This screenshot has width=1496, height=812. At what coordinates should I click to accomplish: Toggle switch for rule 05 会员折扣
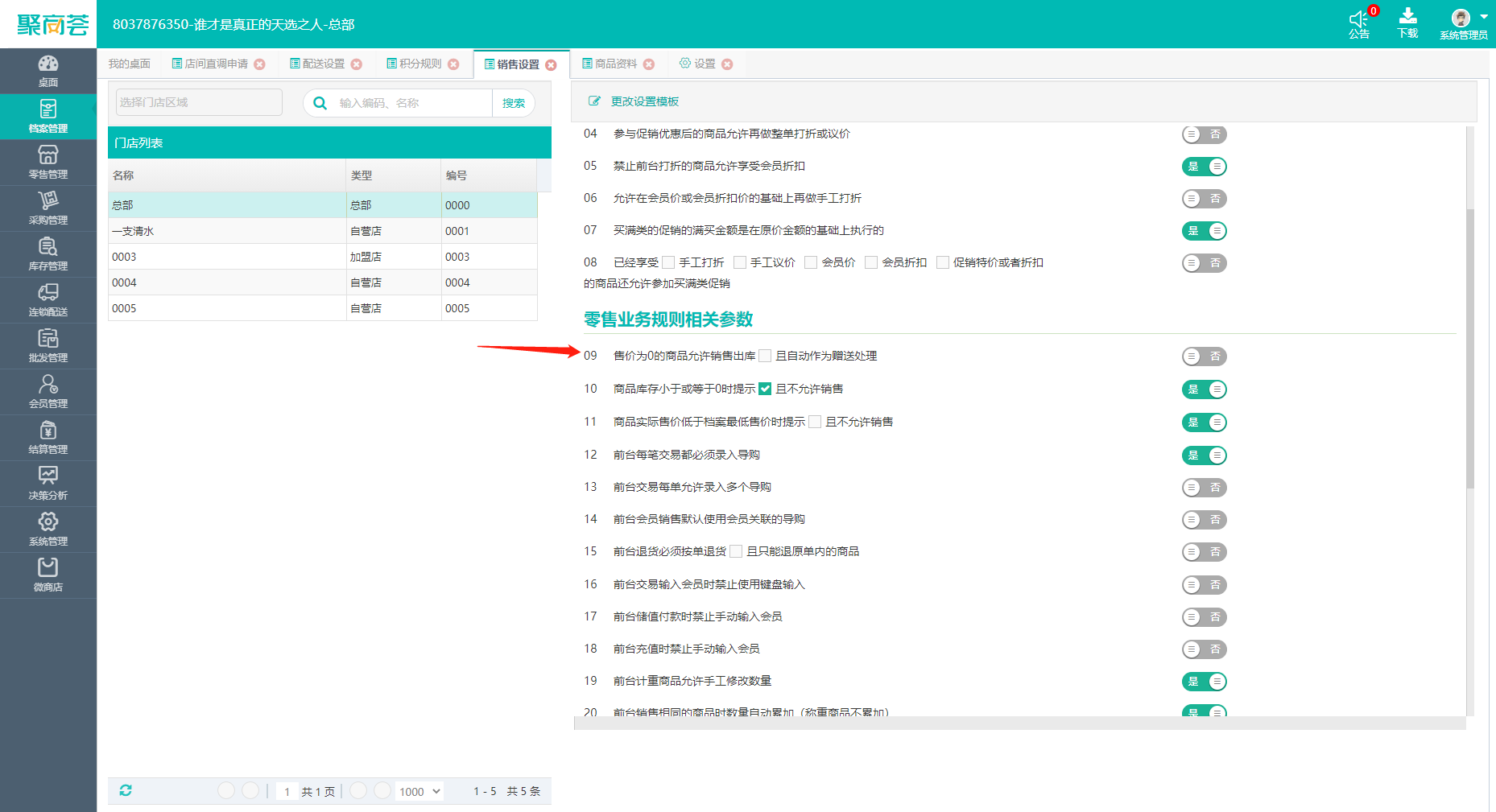coord(1204,167)
